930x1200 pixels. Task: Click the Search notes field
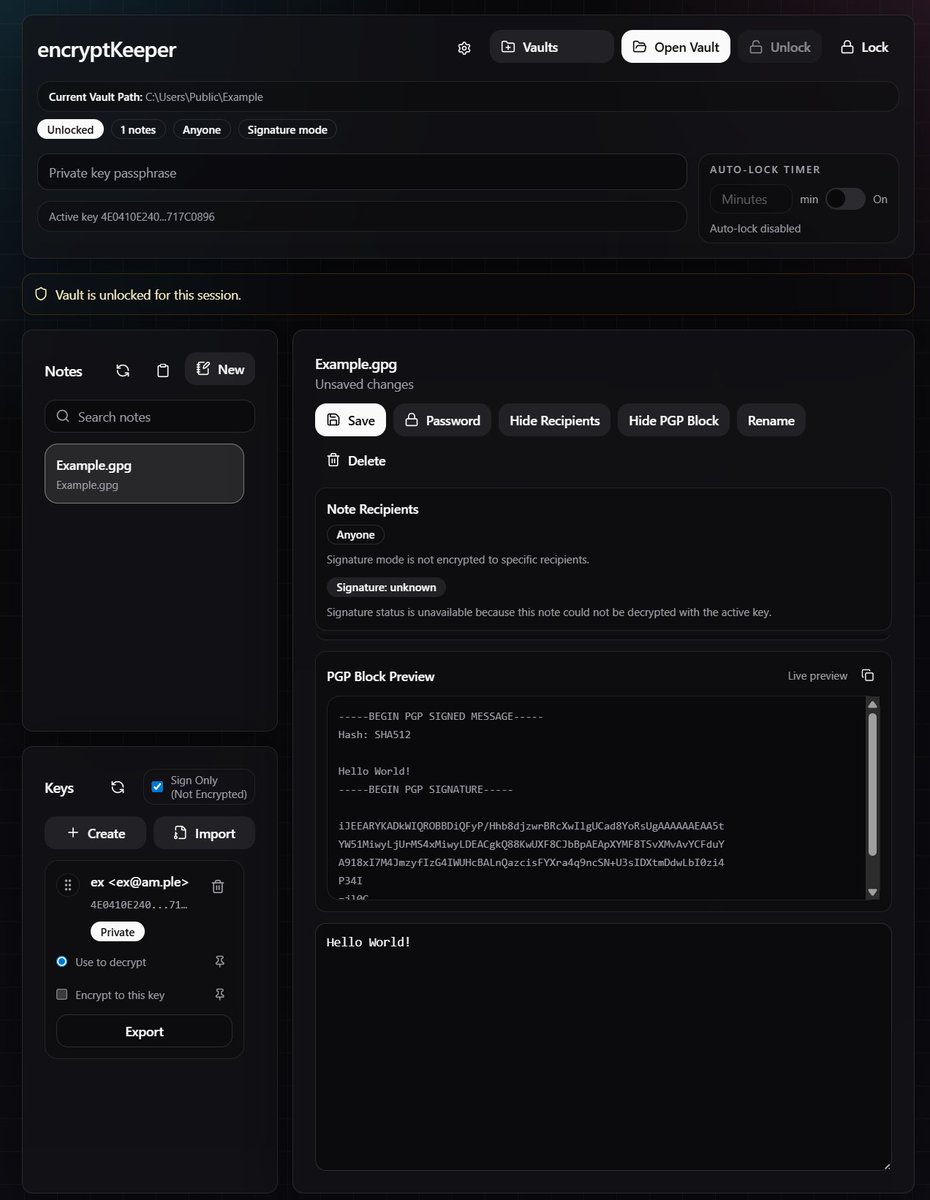150,416
